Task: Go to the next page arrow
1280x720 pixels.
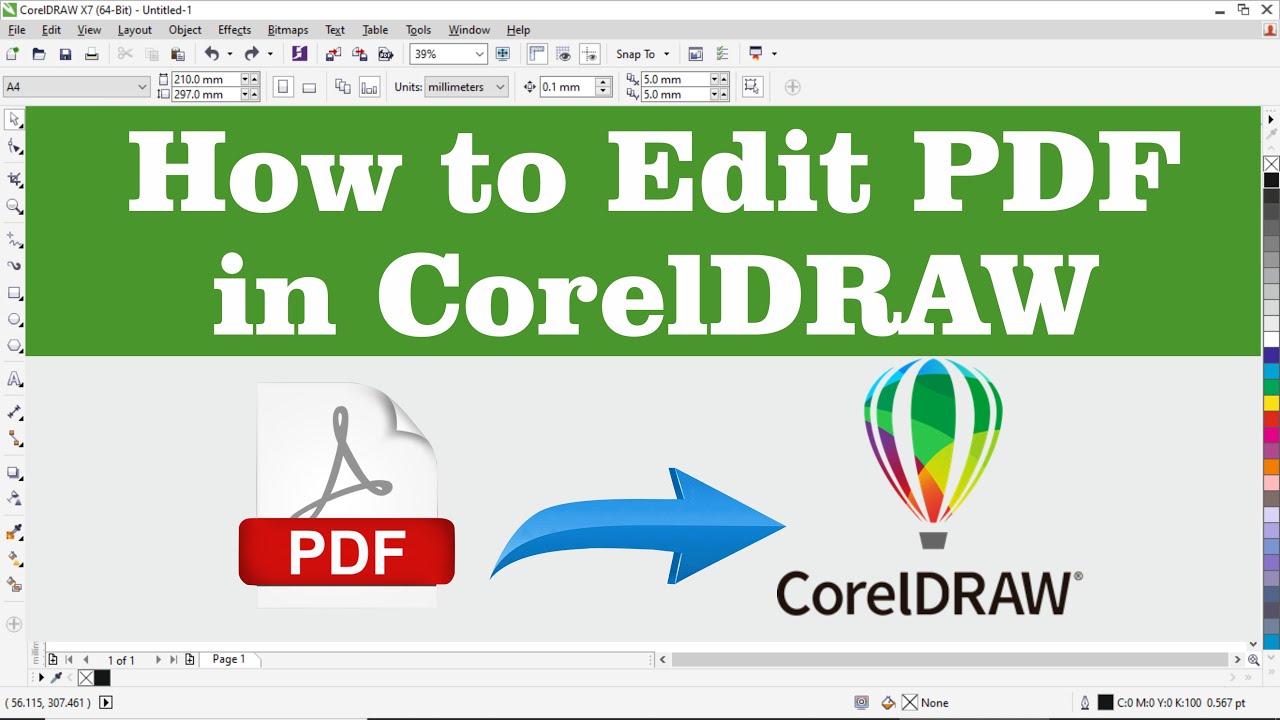Action: [158, 660]
